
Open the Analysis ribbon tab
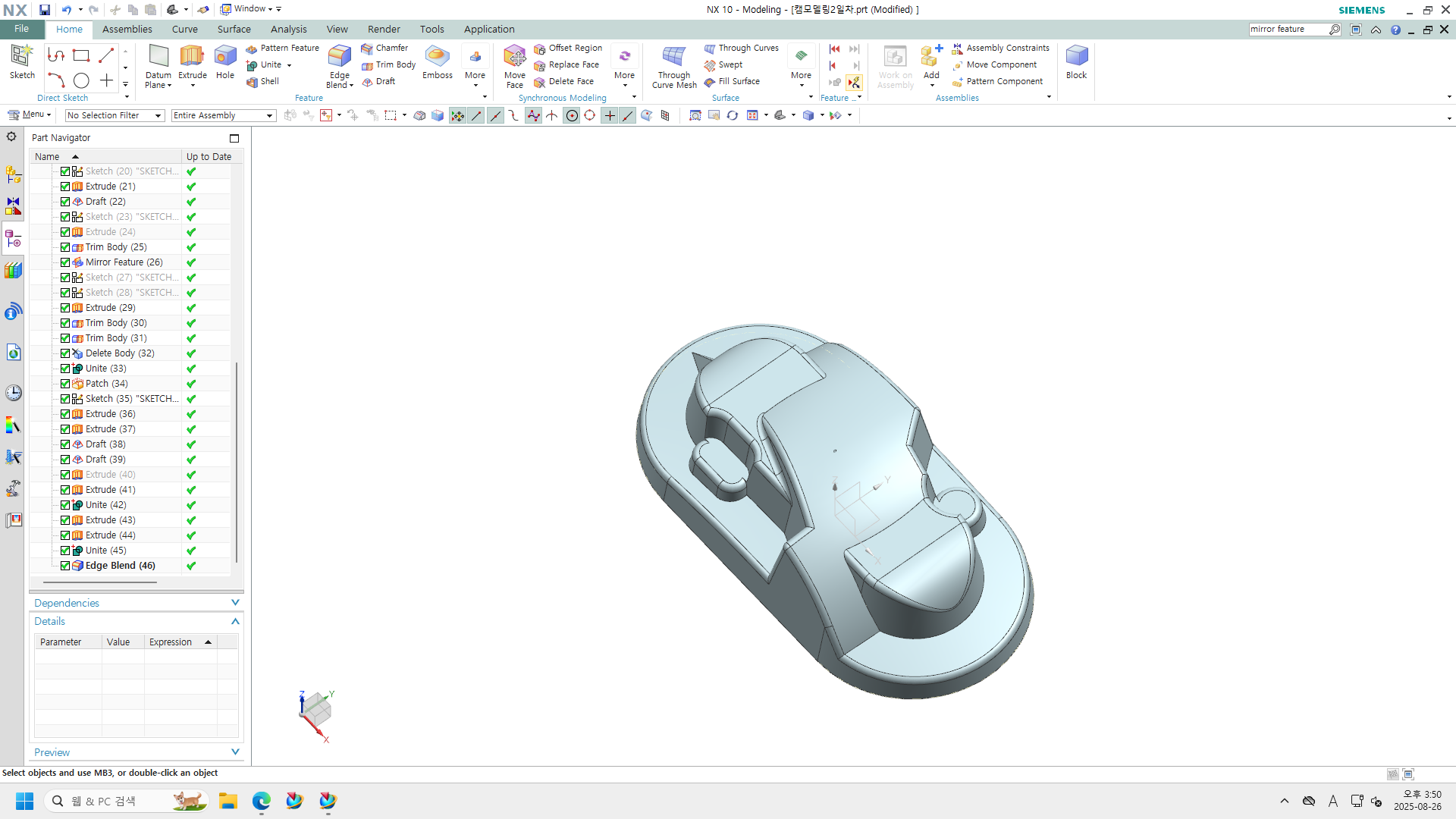288,29
